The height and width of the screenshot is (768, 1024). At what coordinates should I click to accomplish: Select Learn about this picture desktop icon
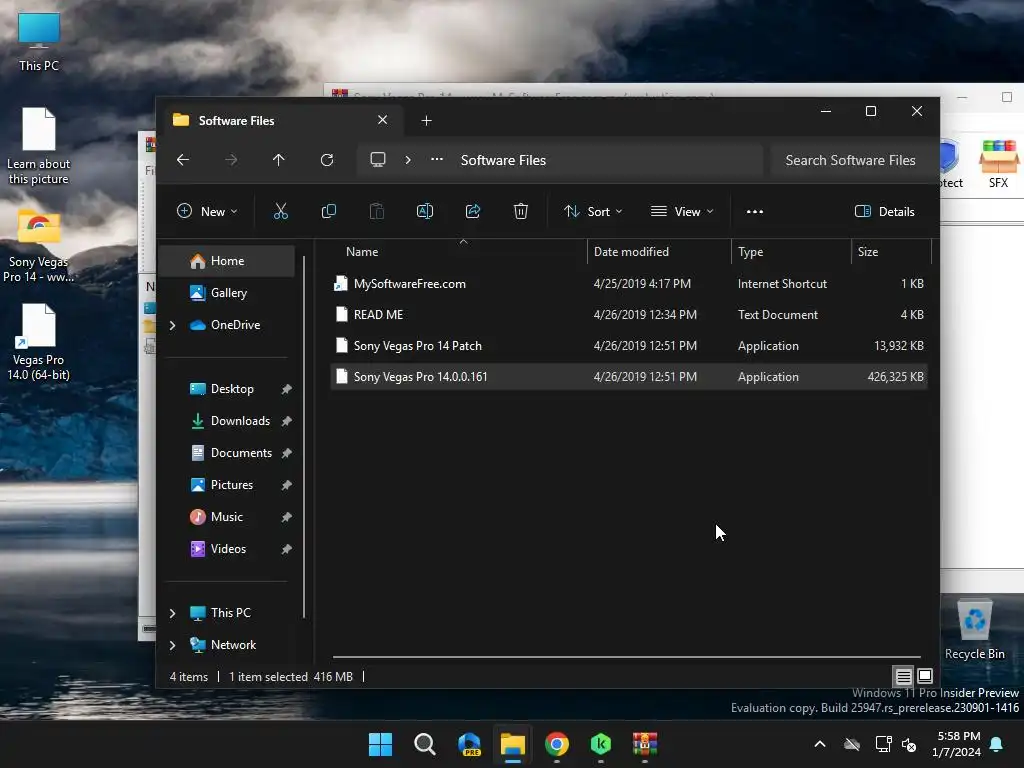(x=39, y=146)
